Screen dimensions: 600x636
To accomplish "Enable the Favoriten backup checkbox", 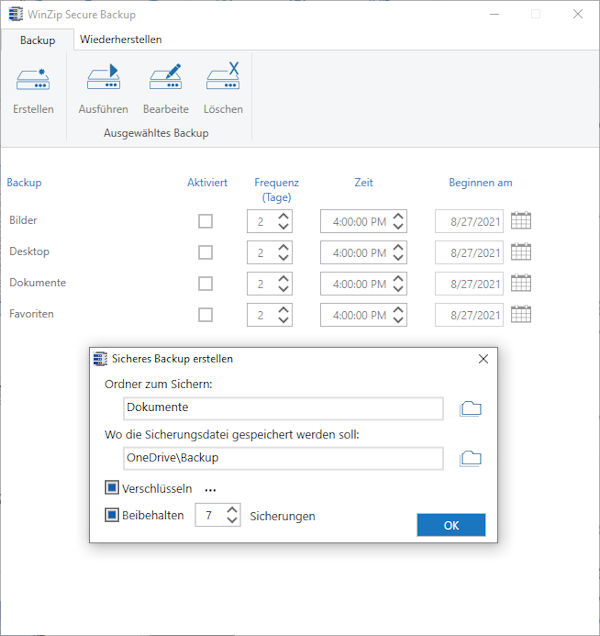I will [205, 315].
